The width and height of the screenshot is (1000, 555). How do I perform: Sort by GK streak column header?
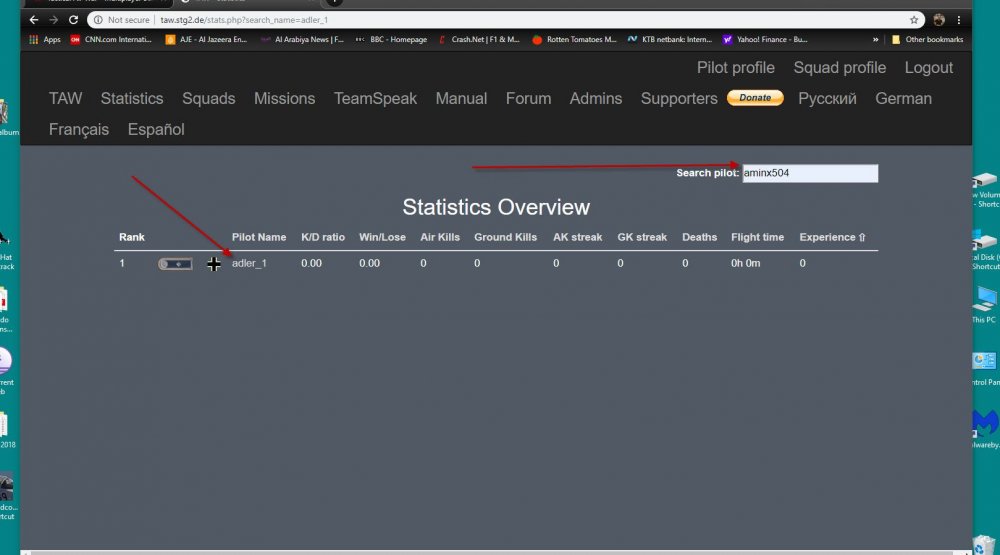point(642,237)
